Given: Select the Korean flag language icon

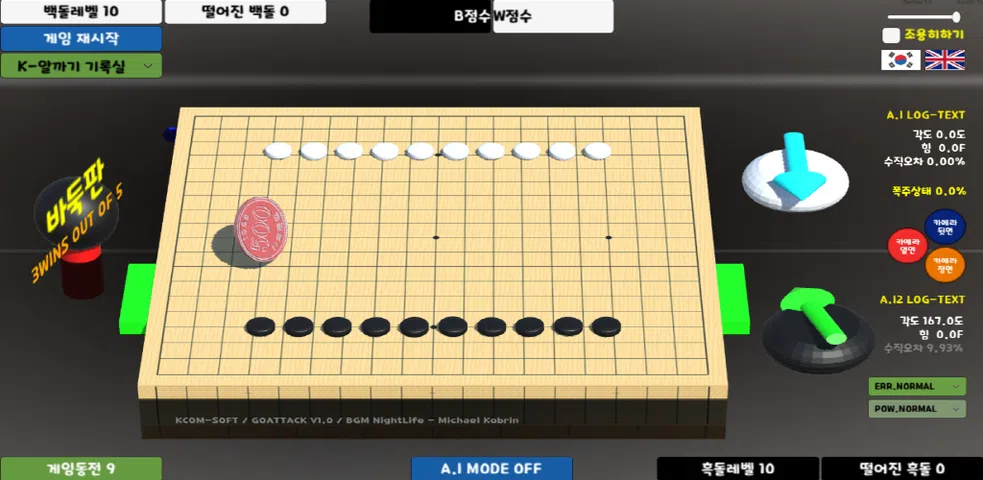Looking at the screenshot, I should pos(901,60).
